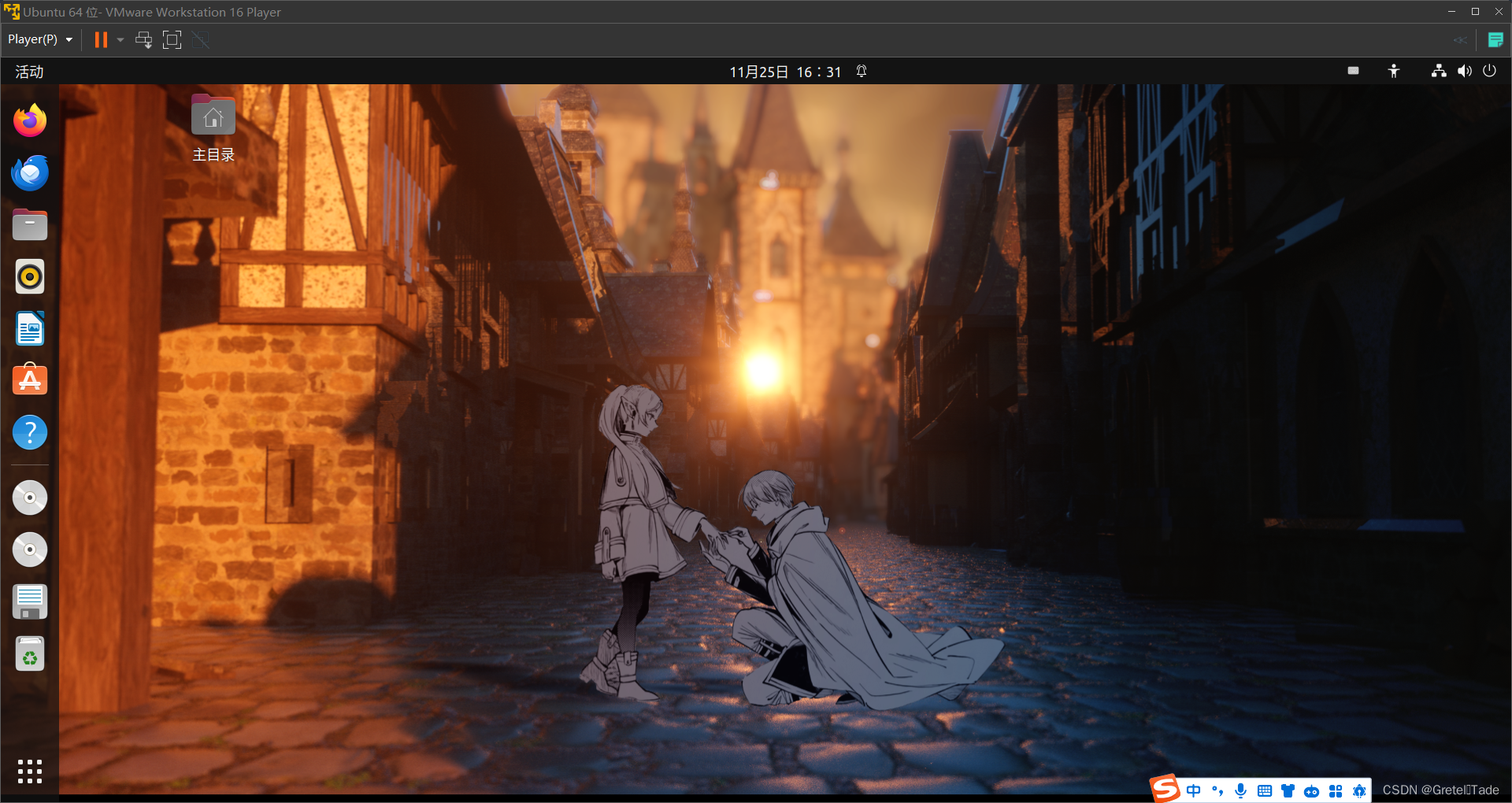
Task: Open the input method indicator in top bar
Action: (x=1353, y=71)
